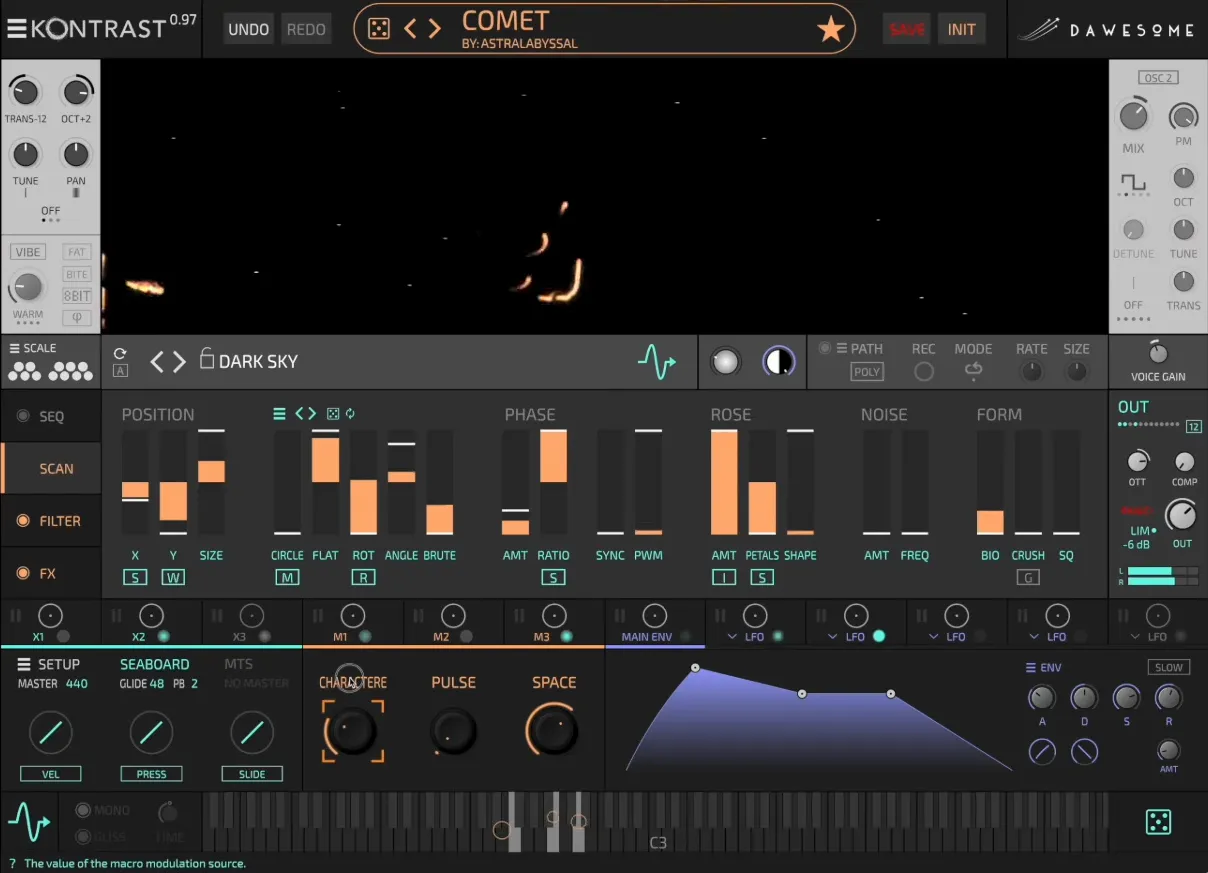Switch to the SCAN tab

pos(51,468)
